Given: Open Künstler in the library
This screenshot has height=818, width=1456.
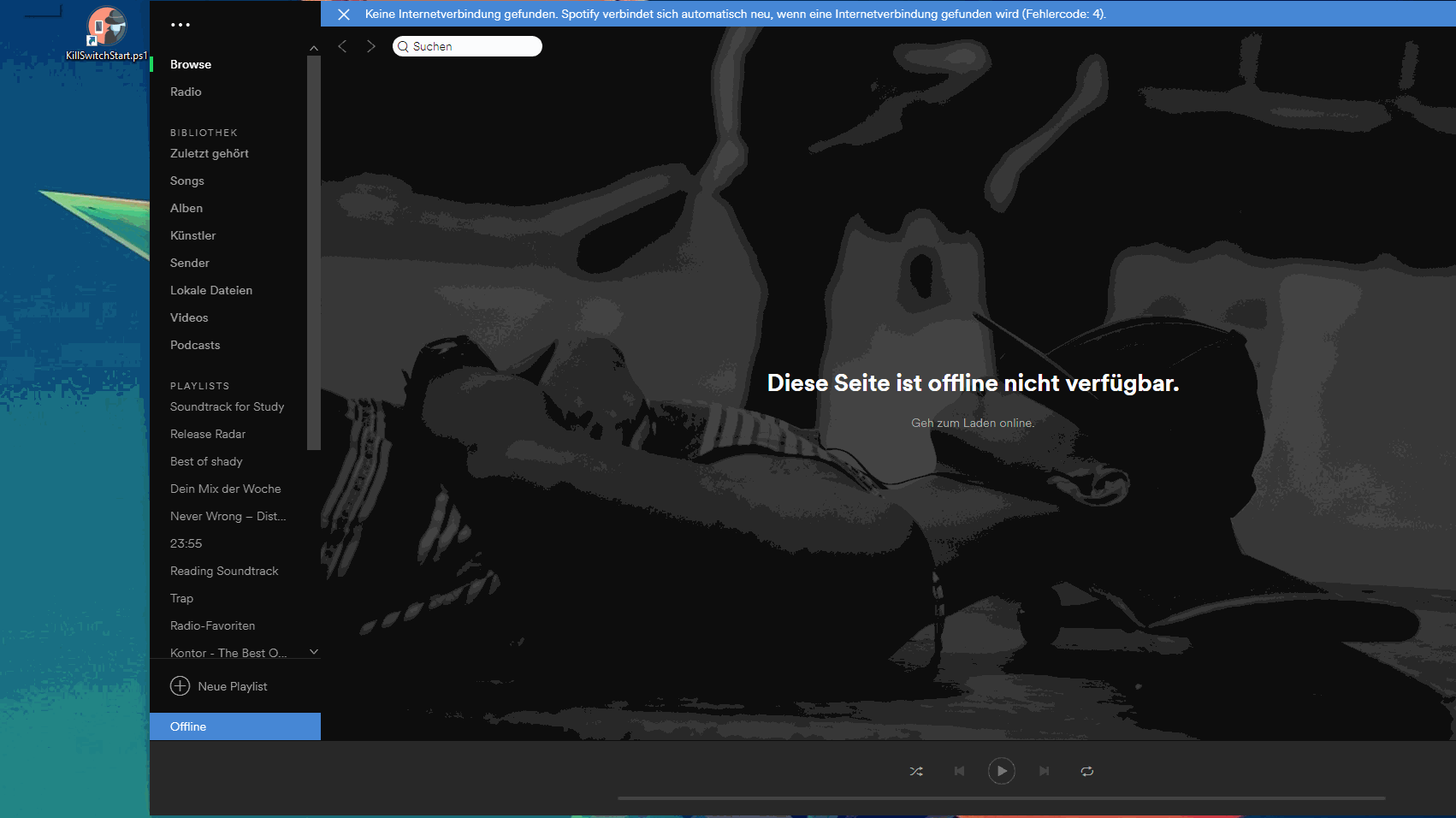Looking at the screenshot, I should point(192,235).
